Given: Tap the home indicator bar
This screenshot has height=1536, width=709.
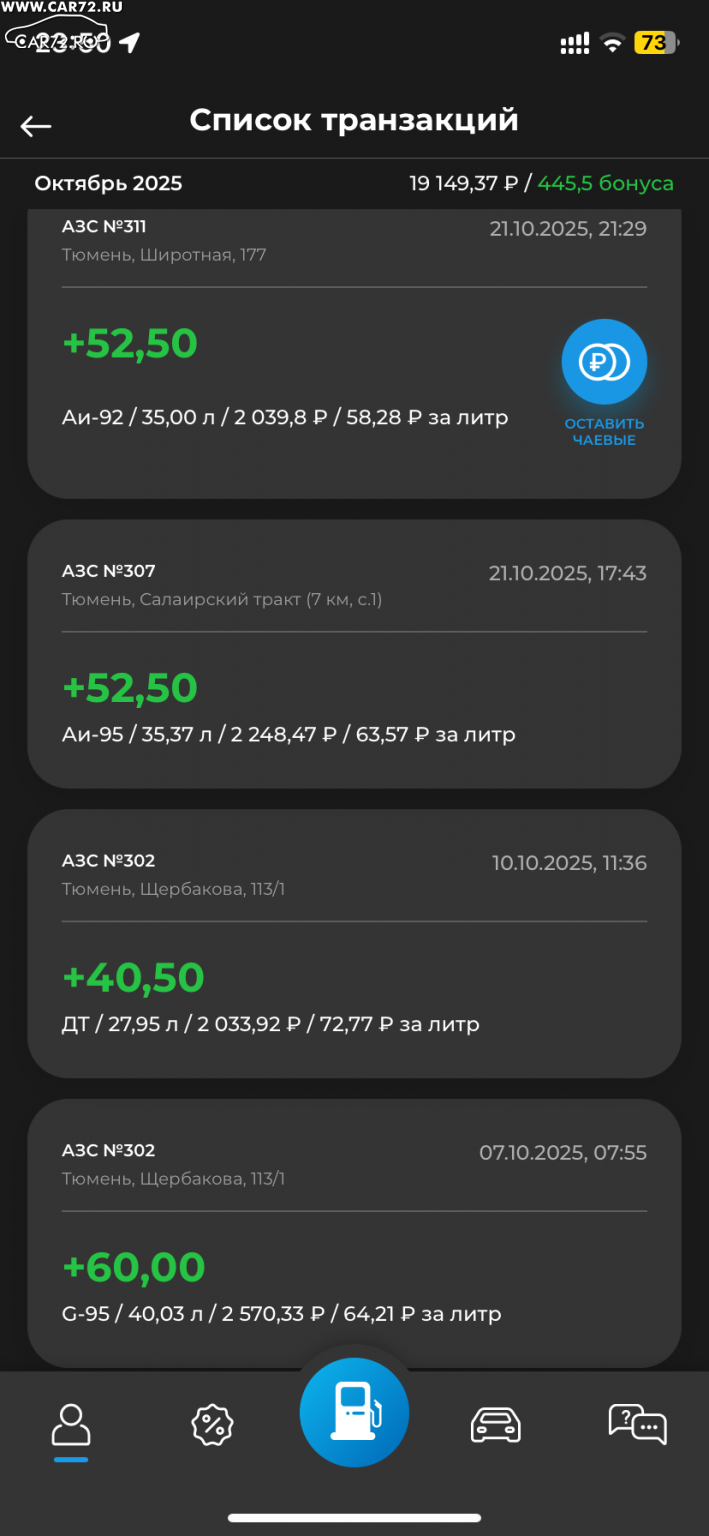Looking at the screenshot, I should (354, 1517).
